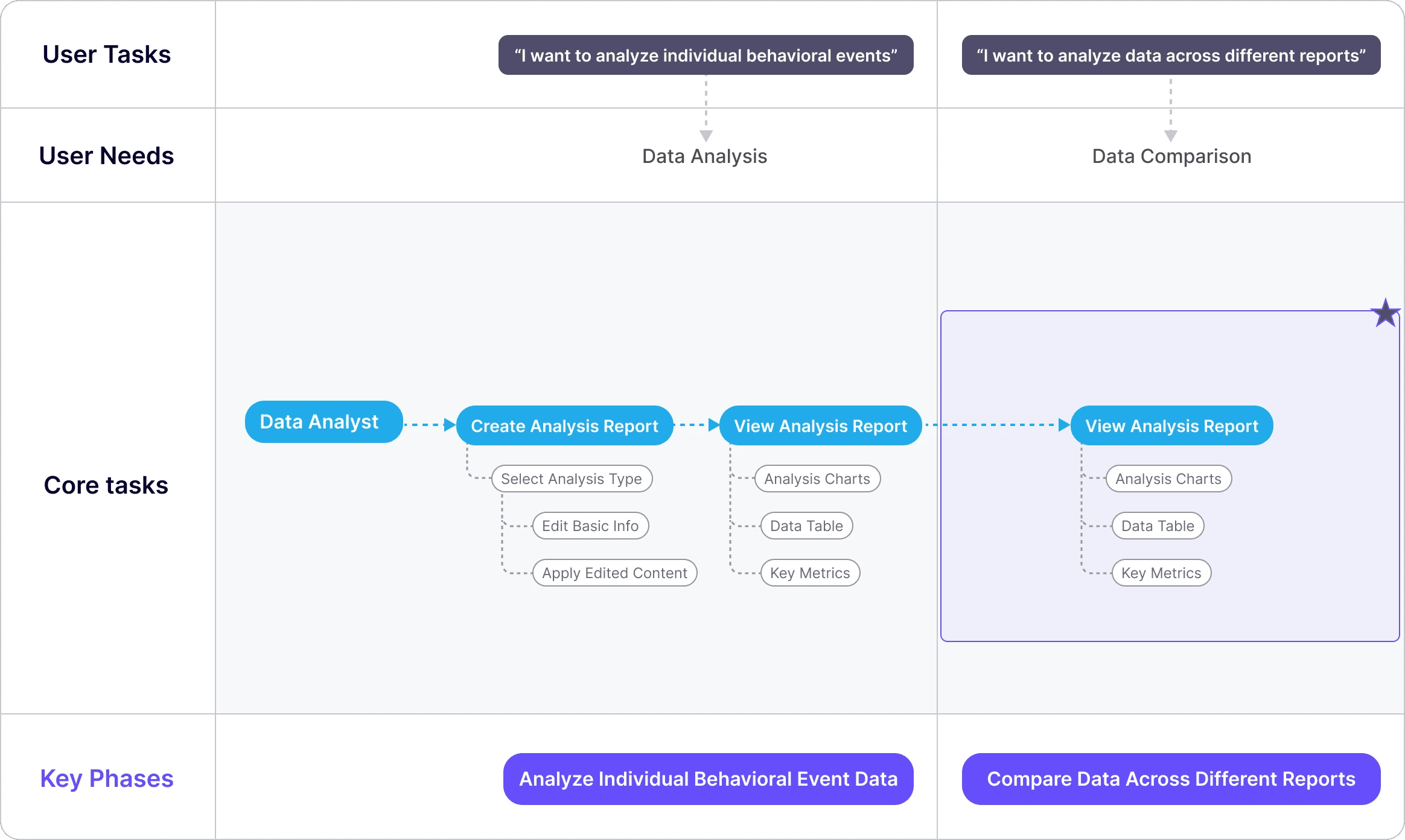Click highlighted View Analysis Report node
This screenshot has width=1405, height=840.
coord(1171,426)
